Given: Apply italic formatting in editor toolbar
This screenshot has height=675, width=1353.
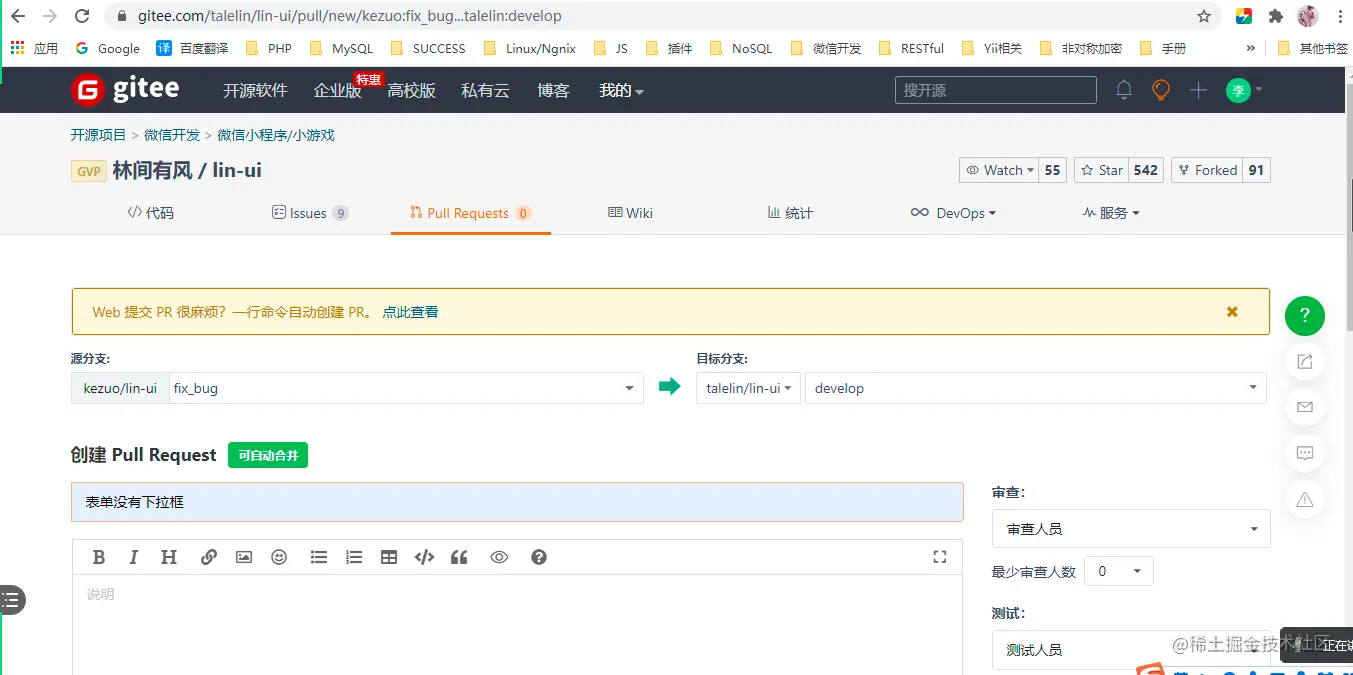Looking at the screenshot, I should [x=133, y=557].
